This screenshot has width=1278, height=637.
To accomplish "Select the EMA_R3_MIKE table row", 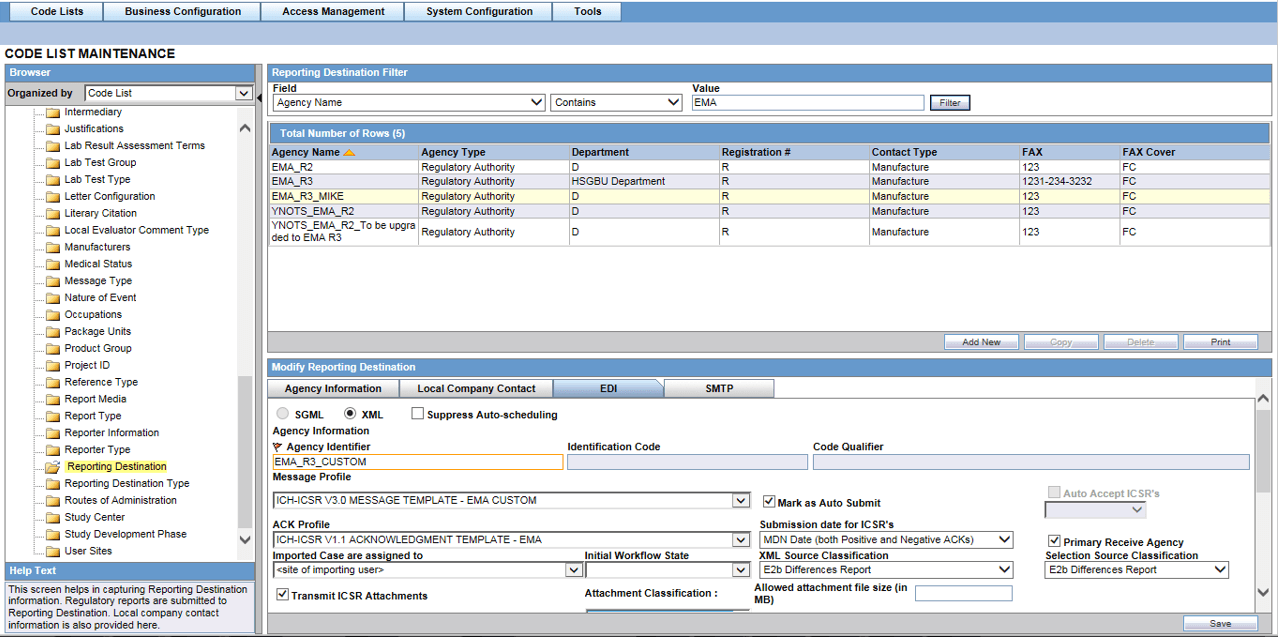I will click(769, 197).
